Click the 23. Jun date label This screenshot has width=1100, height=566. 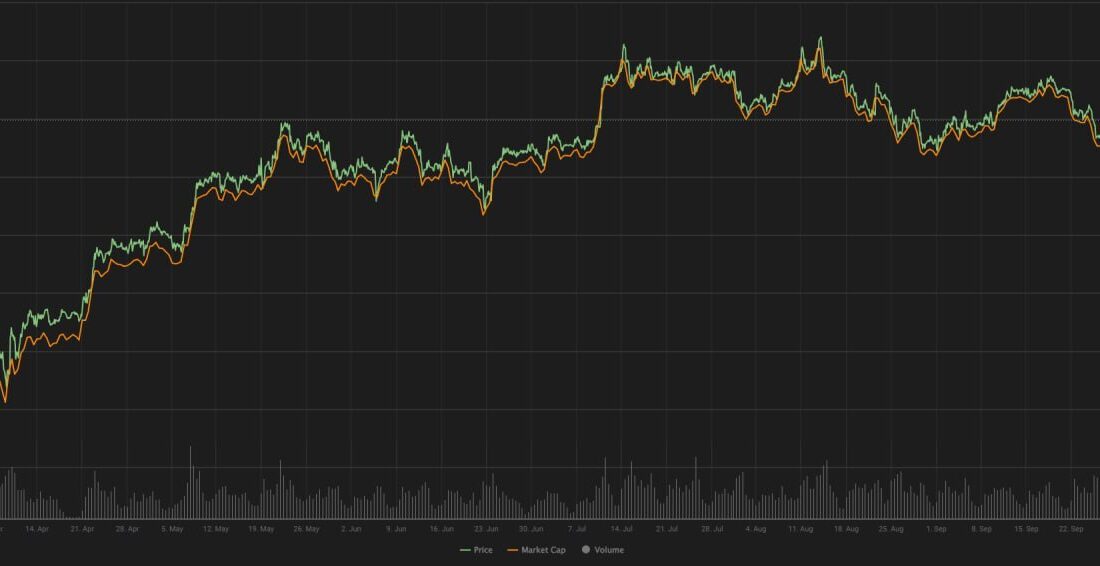coord(486,528)
